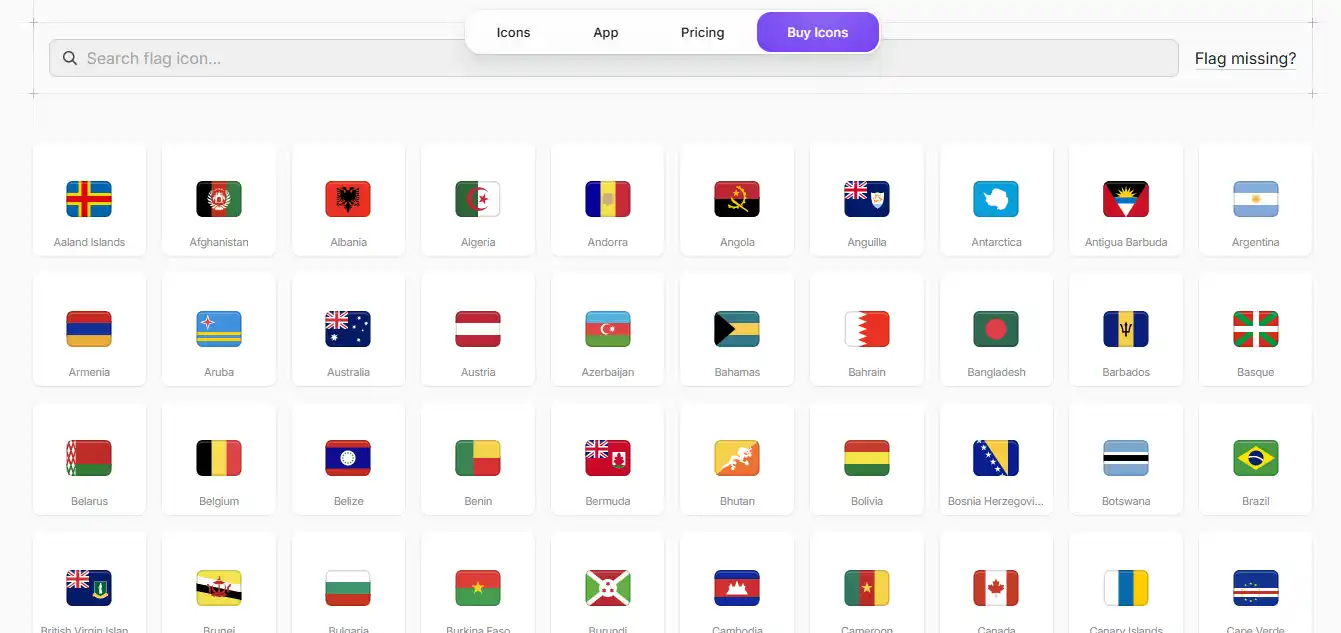Image resolution: width=1341 pixels, height=633 pixels.
Task: Open the Canada flag icon
Action: point(996,588)
